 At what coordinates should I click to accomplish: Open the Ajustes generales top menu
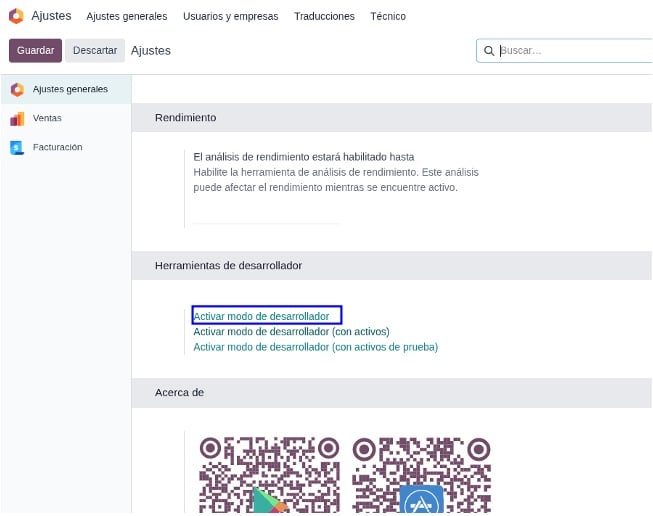tap(127, 16)
